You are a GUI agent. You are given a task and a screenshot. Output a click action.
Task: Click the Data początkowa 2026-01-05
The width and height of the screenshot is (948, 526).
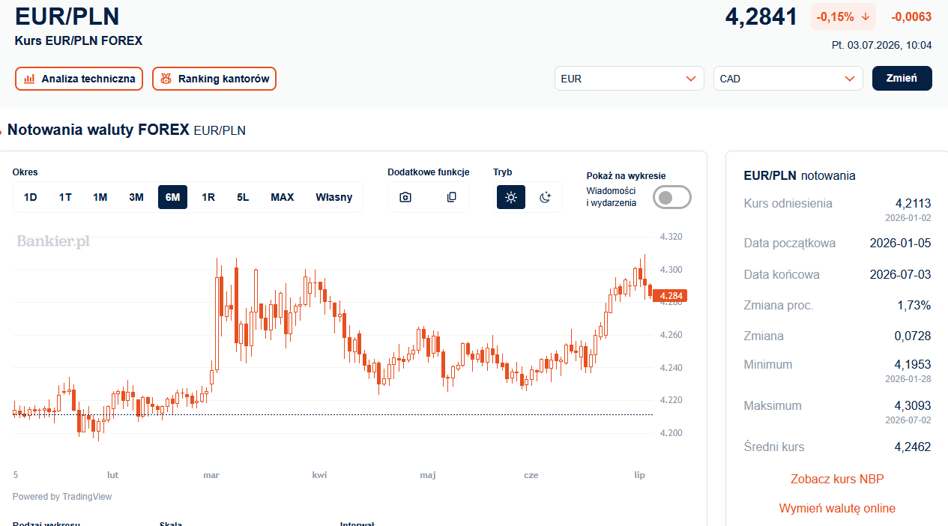pyautogui.click(x=900, y=243)
